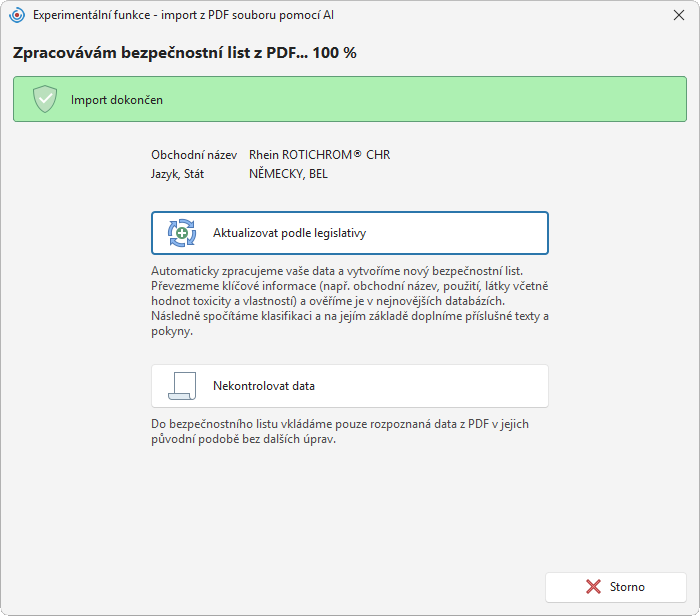Cancel the import with Storno
The width and height of the screenshot is (700, 616).
tap(616, 587)
